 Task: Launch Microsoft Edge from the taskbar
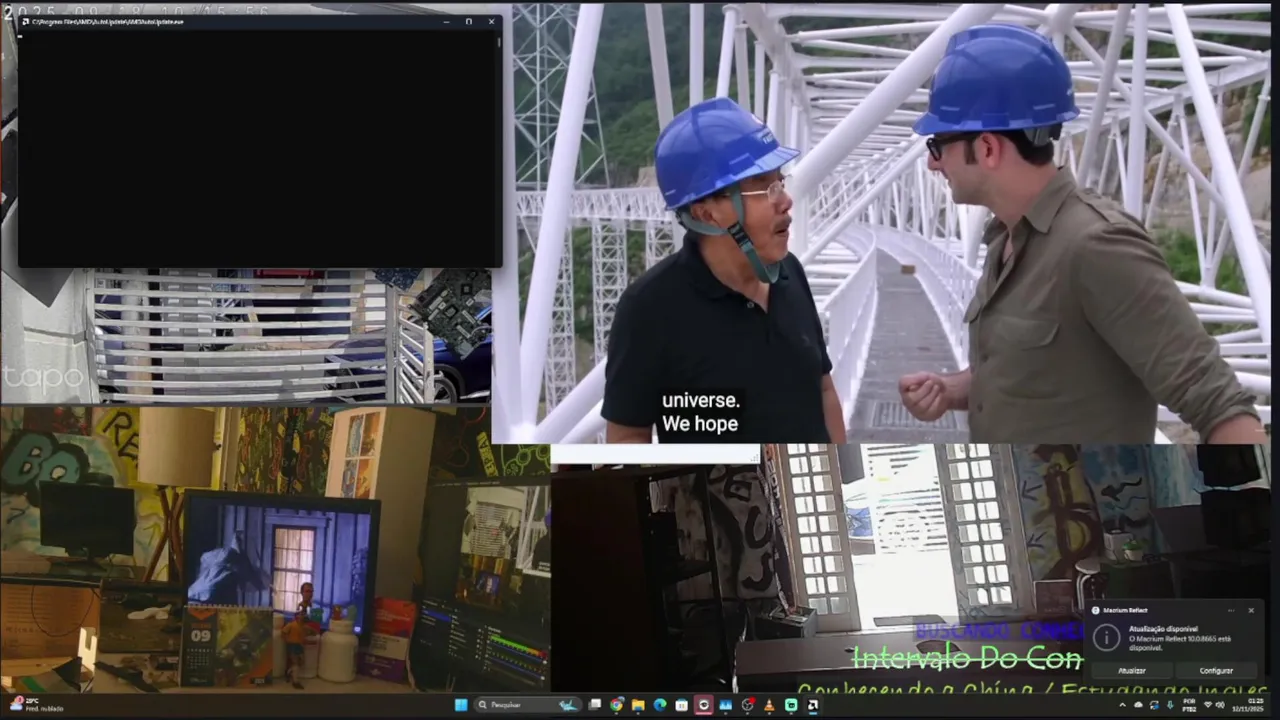pyautogui.click(x=660, y=705)
